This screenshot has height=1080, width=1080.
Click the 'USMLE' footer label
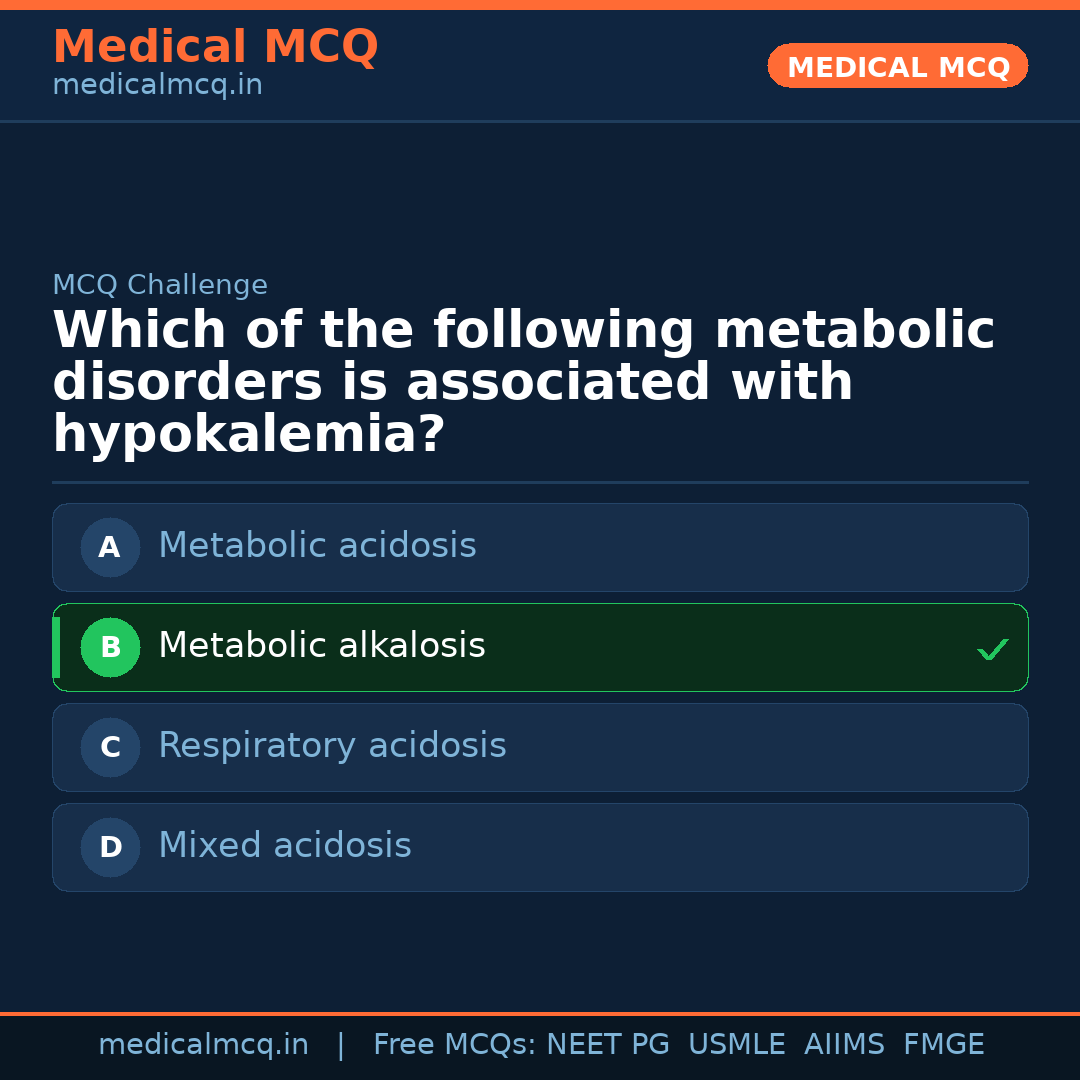pos(737,1043)
